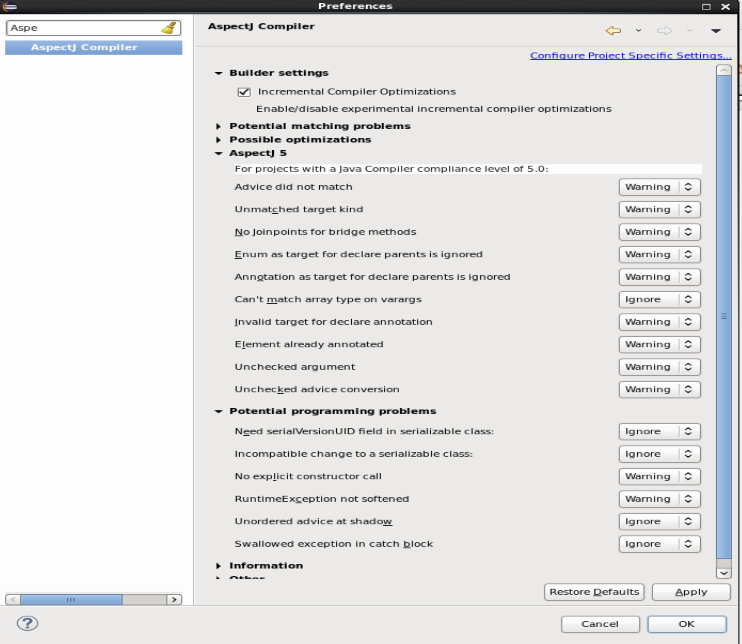Collapse the AspectJ 5 section

coord(219,153)
